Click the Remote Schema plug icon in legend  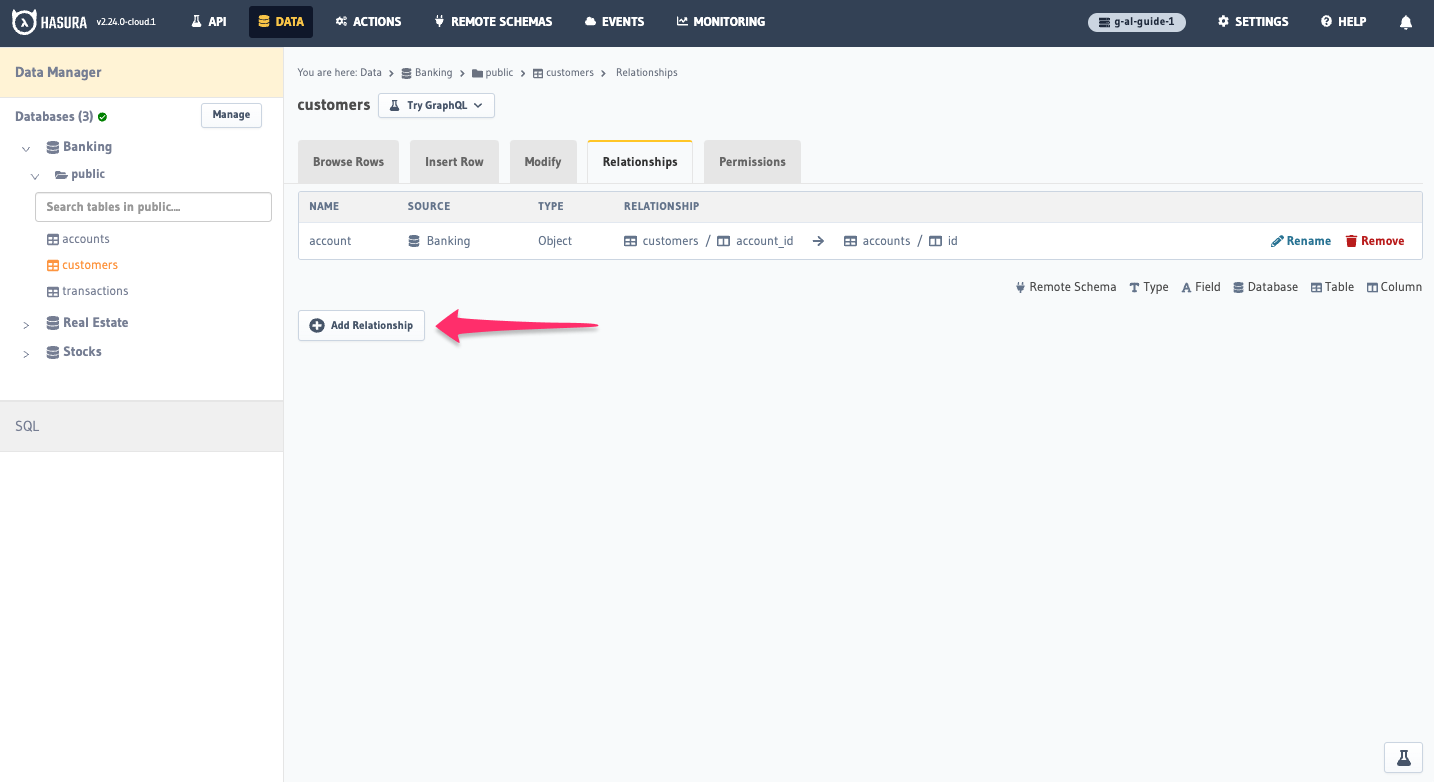point(1019,286)
